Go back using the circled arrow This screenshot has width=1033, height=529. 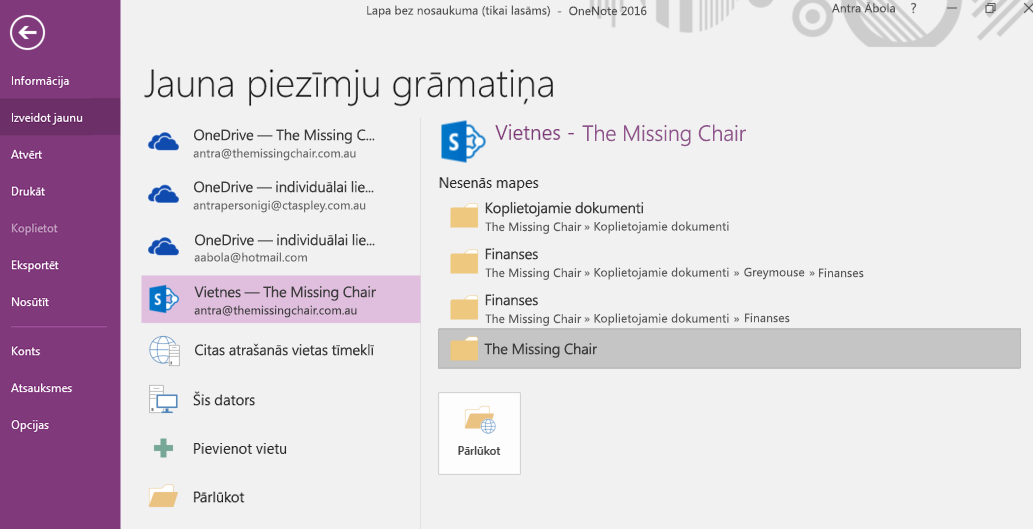pos(27,32)
